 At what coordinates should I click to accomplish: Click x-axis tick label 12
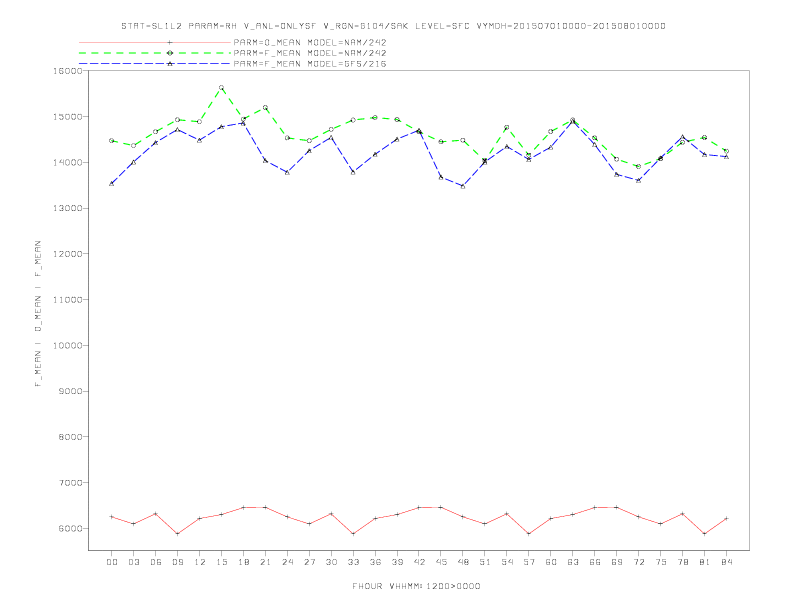[200, 562]
